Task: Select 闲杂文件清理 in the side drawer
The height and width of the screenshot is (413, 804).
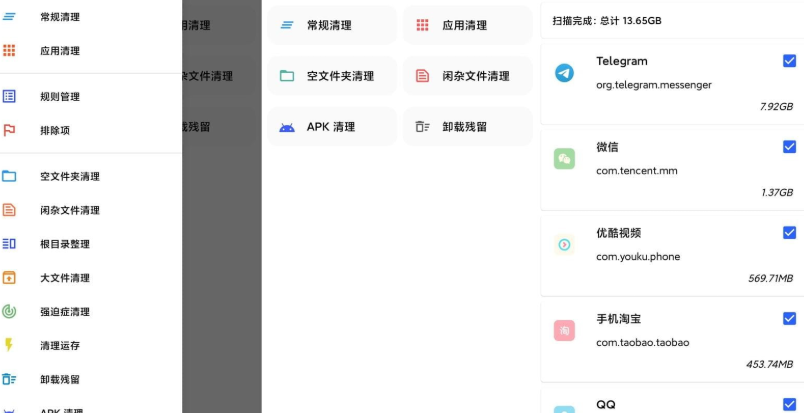Action: (91, 210)
